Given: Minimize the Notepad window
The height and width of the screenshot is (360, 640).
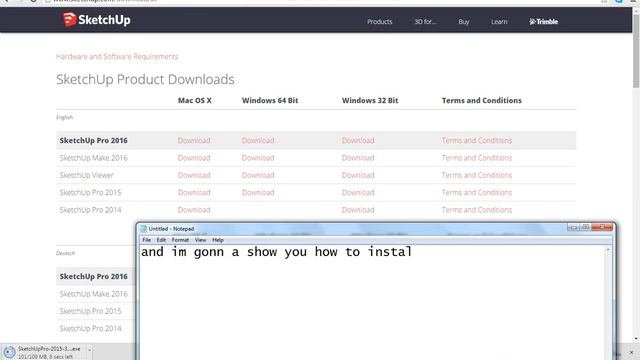Looking at the screenshot, I should [573, 227].
